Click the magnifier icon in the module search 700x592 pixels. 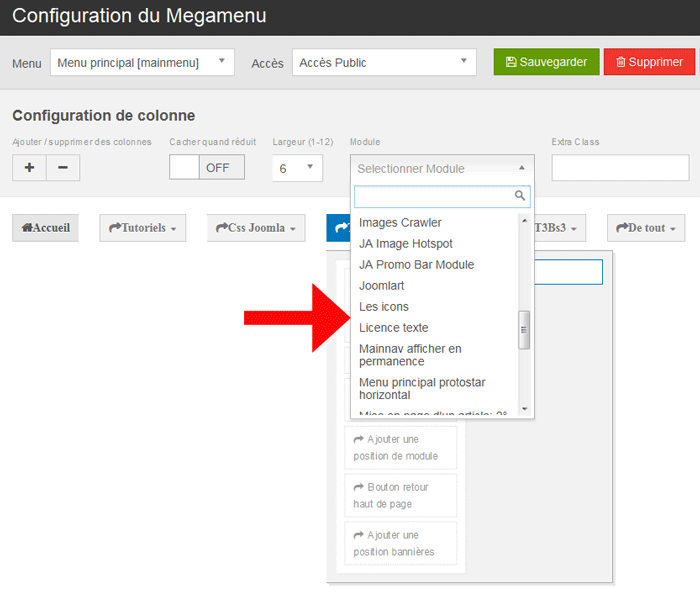519,196
